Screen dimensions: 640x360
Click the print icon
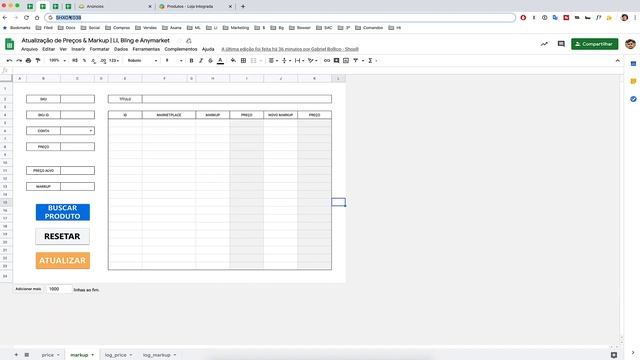pos(28,60)
